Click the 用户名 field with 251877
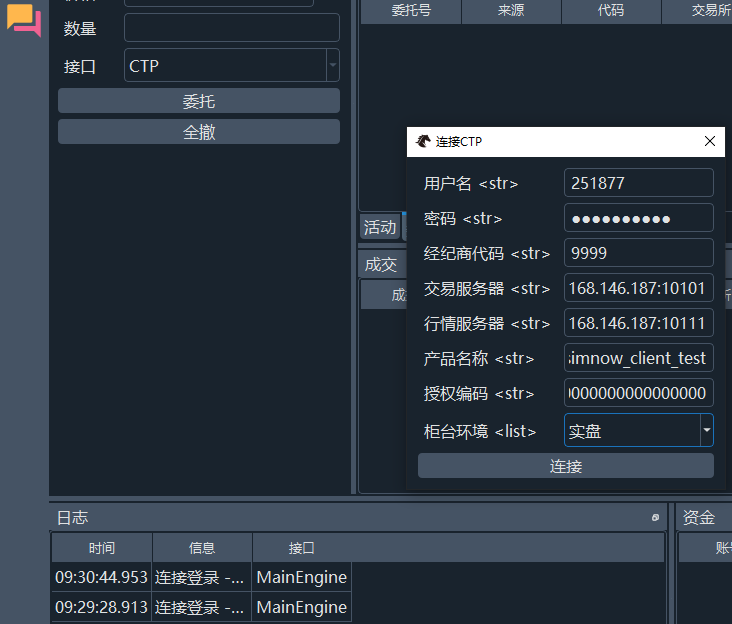Viewport: 732px width, 624px height. click(638, 183)
